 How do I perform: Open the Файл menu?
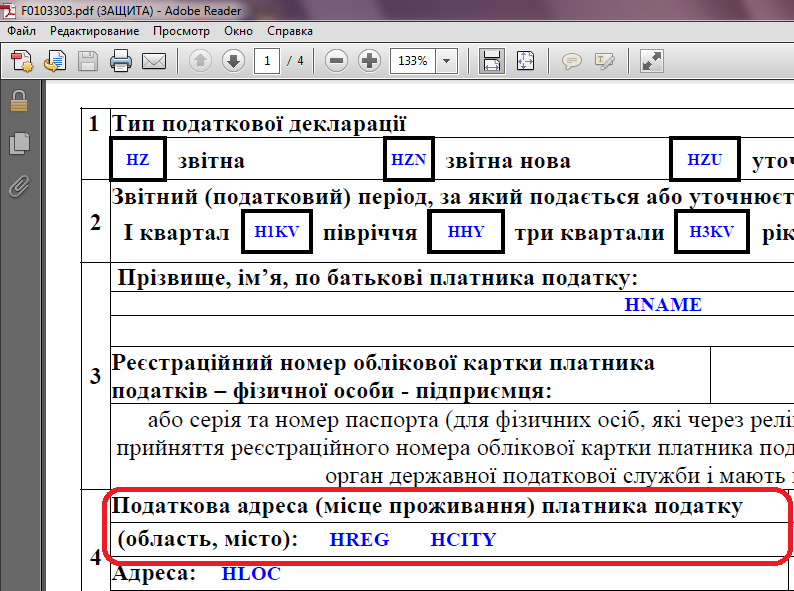21,31
